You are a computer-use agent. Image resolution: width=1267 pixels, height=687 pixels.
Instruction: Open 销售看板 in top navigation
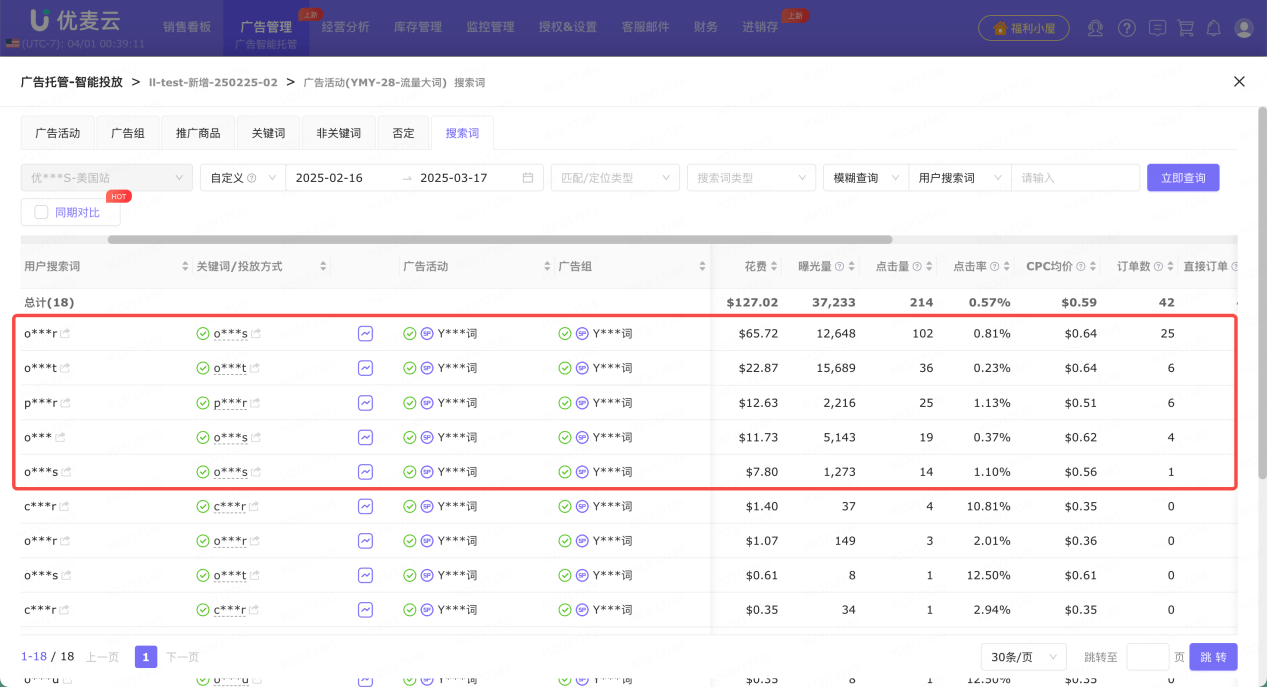(x=187, y=27)
